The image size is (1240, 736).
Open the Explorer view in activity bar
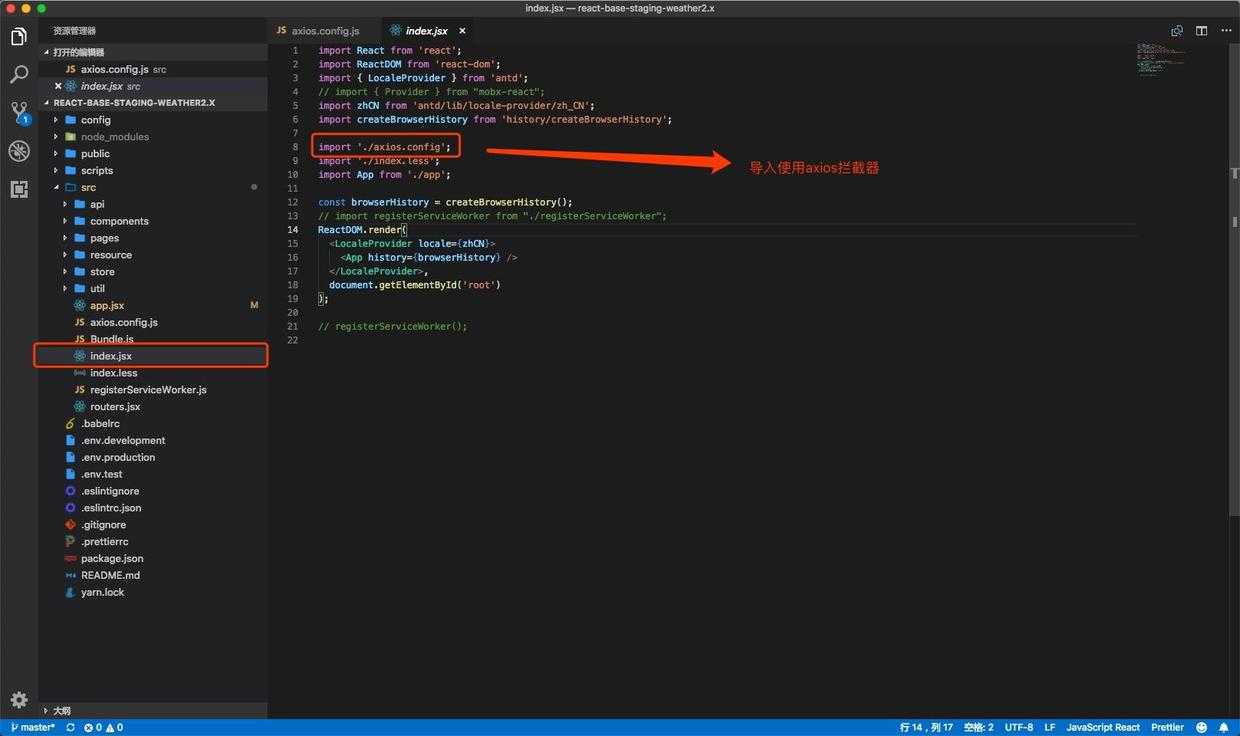click(x=19, y=37)
